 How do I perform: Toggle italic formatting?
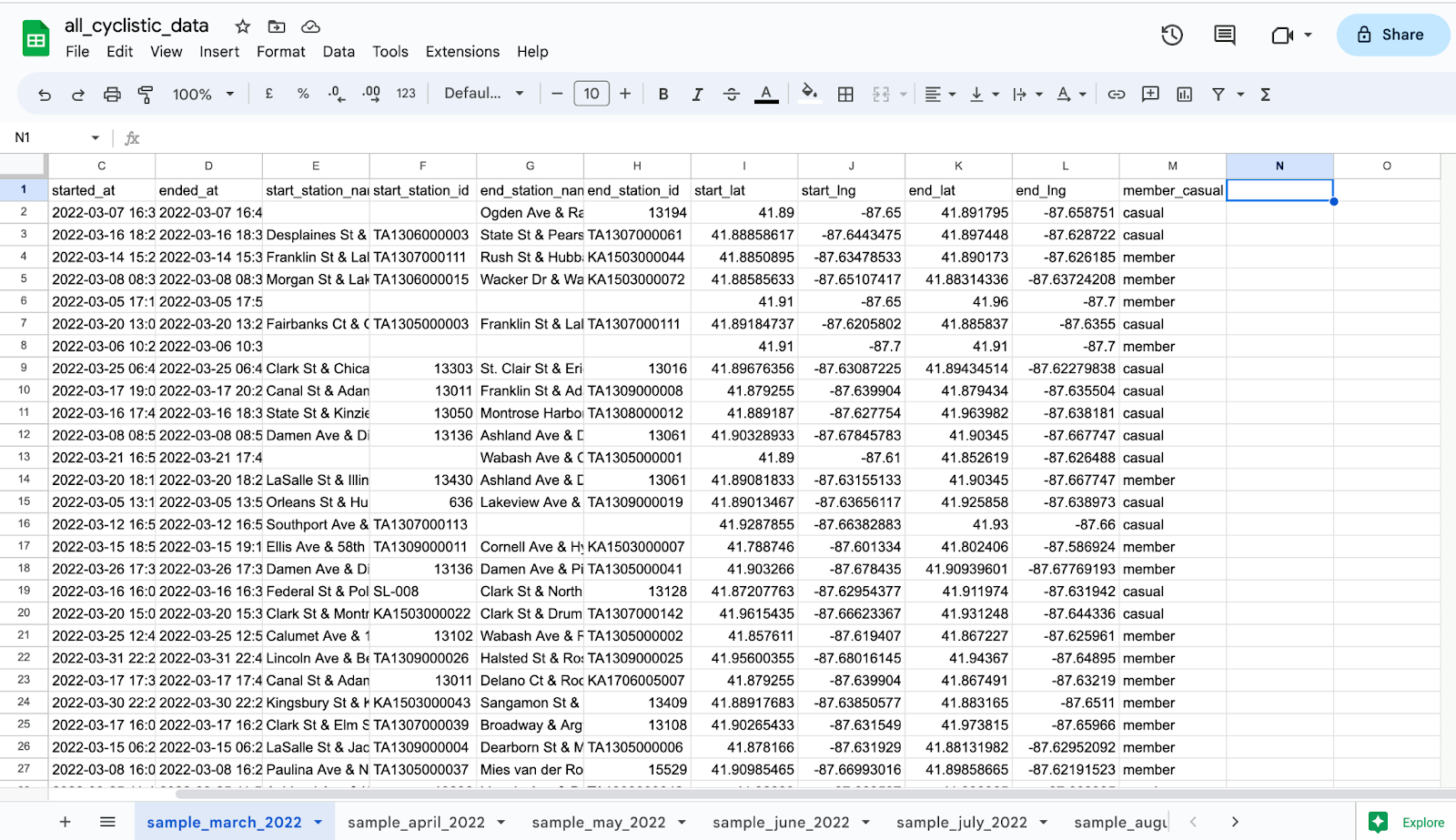point(697,94)
